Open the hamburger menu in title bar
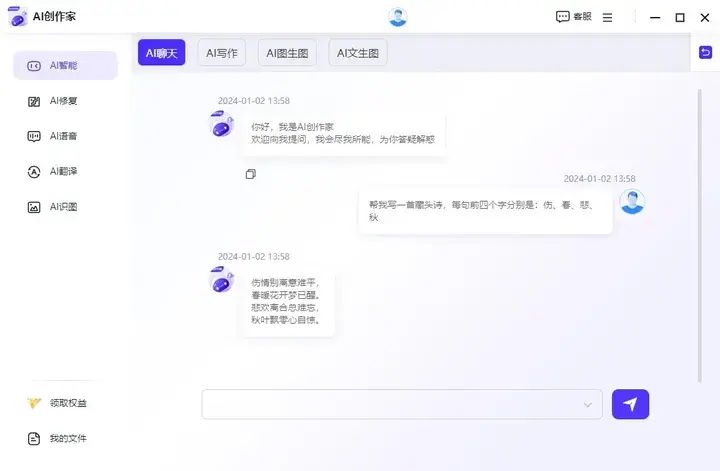 (607, 17)
